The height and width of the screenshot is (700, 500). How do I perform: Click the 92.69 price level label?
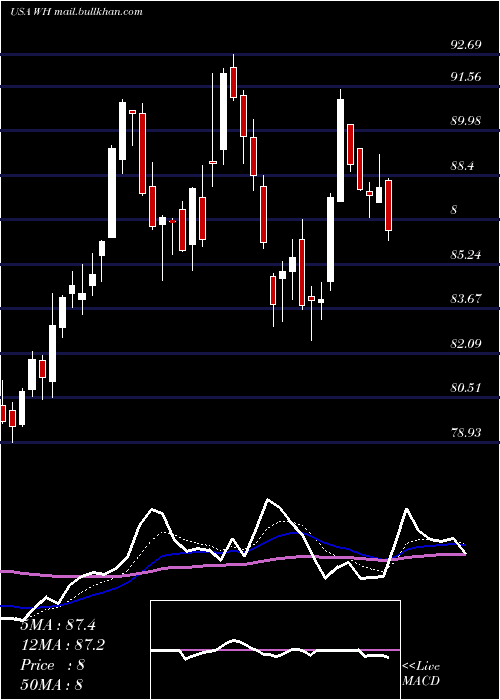466,45
